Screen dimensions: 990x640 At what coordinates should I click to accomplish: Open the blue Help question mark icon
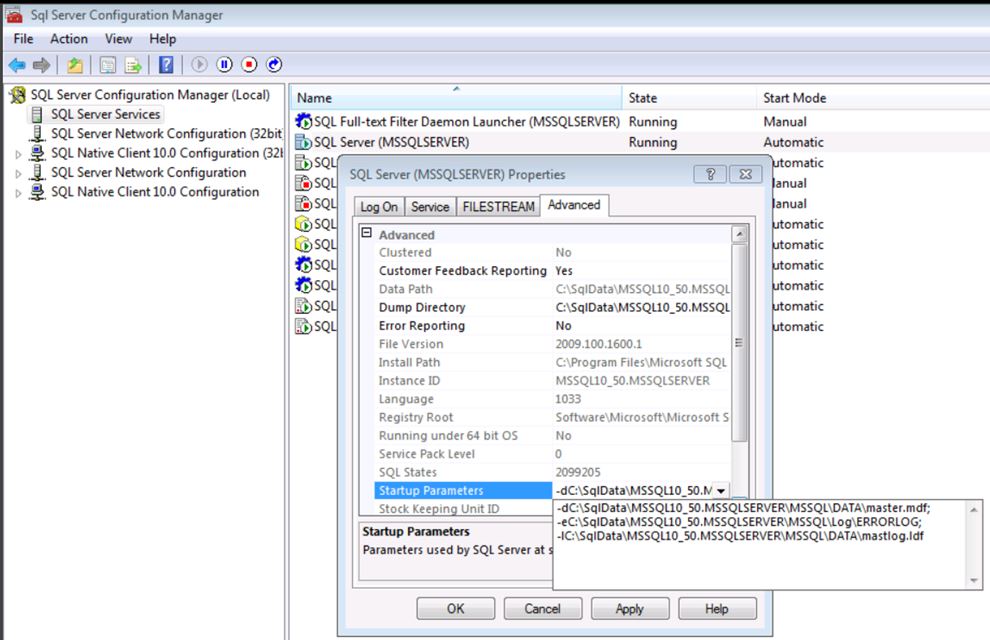click(x=166, y=64)
